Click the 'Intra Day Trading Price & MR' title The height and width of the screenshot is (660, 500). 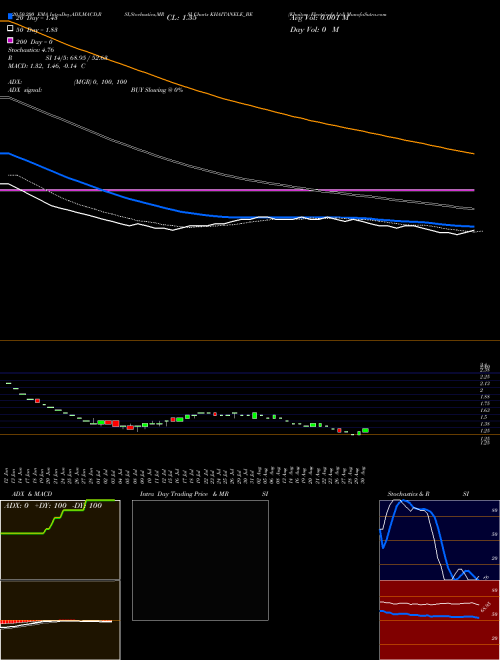184,494
